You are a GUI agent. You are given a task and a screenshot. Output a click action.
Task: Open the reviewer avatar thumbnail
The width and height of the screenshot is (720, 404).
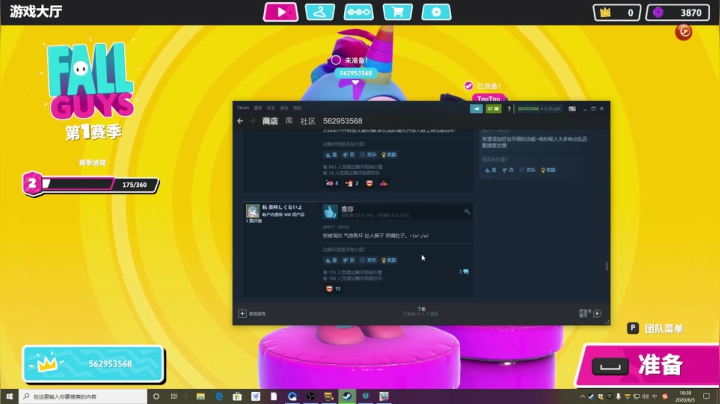coord(253,211)
